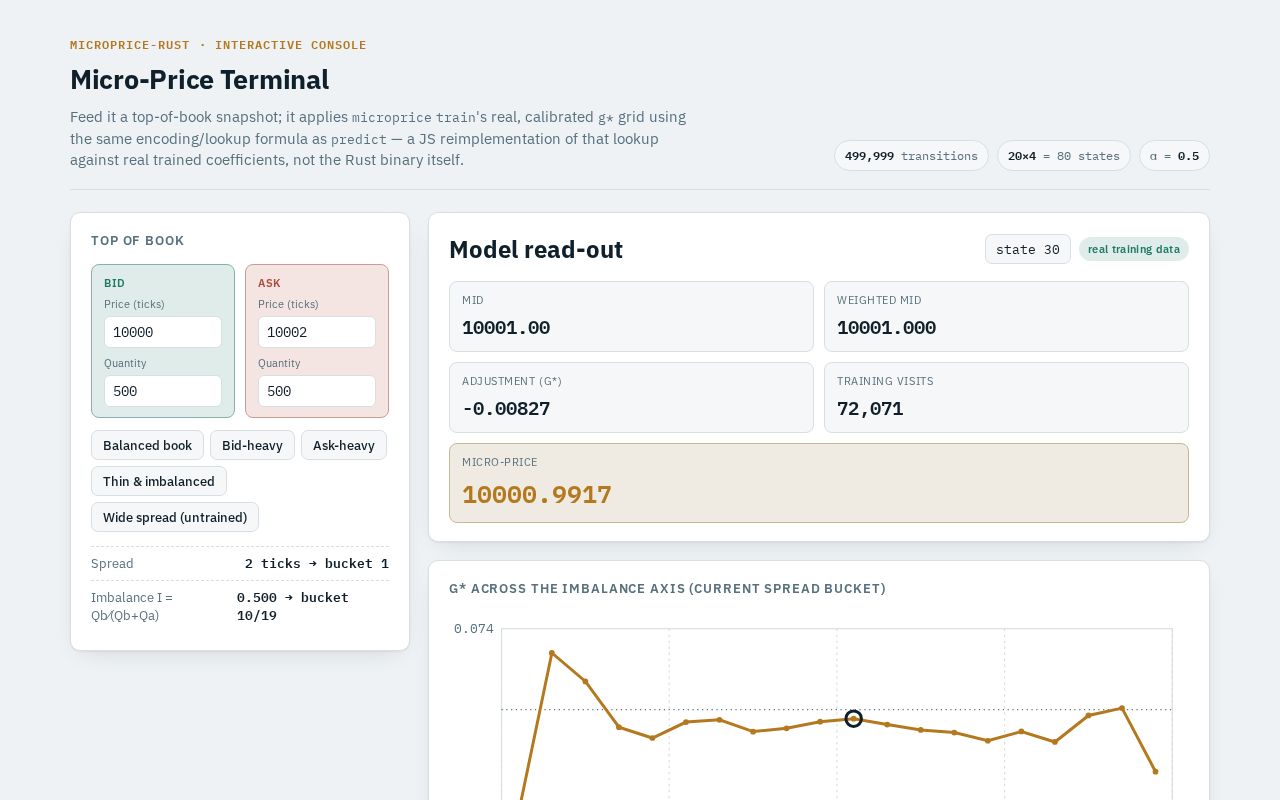Click the '20×4 = 80 states' pill
This screenshot has width=1280, height=800.
(1064, 156)
